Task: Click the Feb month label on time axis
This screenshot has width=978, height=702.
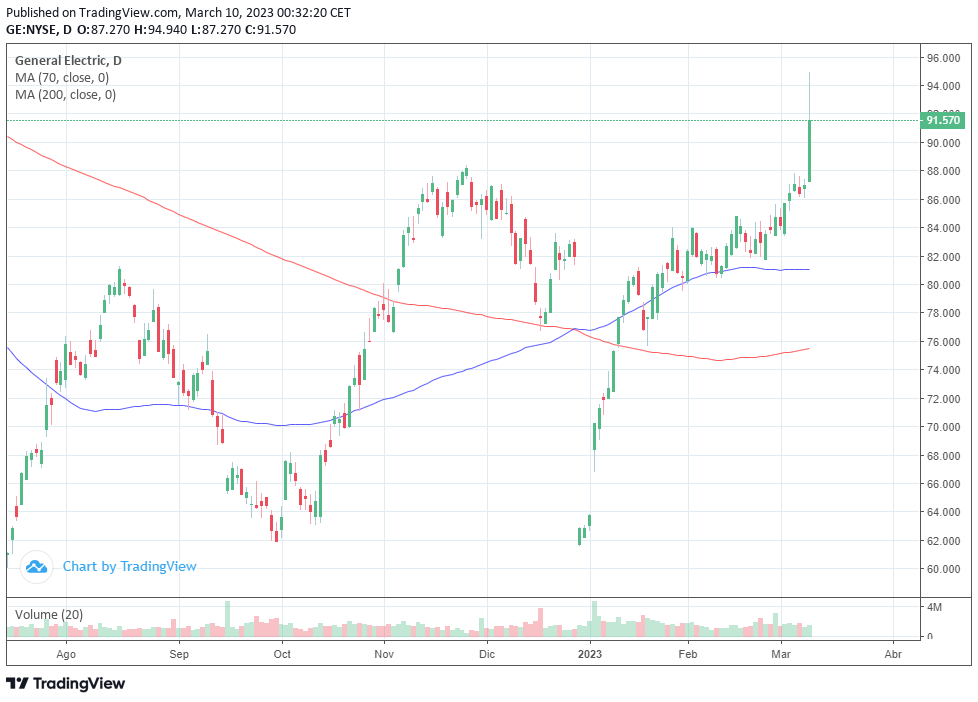Action: (688, 655)
